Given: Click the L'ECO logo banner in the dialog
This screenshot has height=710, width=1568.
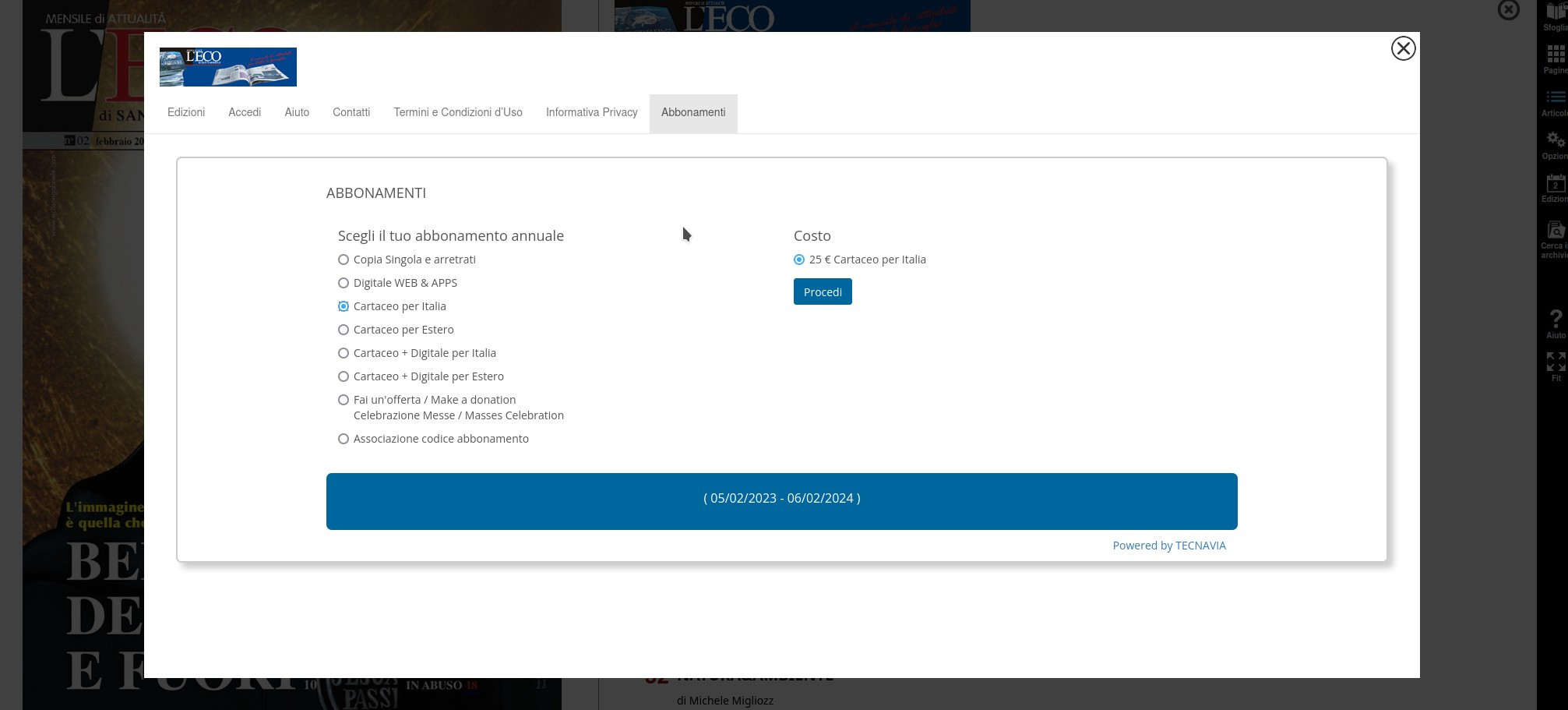Looking at the screenshot, I should (x=227, y=67).
